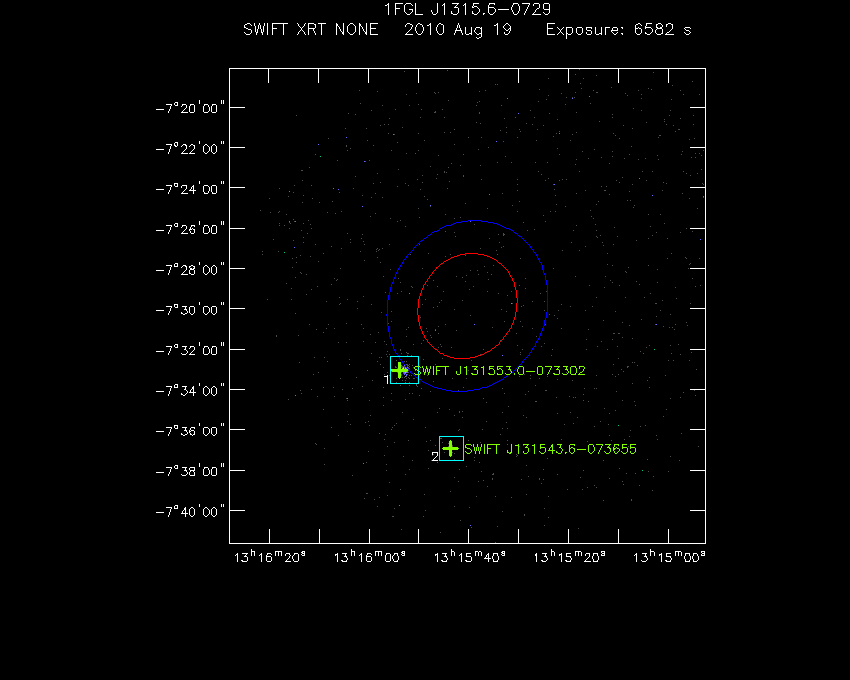Click declination label -7°36'00"
This screenshot has width=850, height=680.
[x=190, y=431]
